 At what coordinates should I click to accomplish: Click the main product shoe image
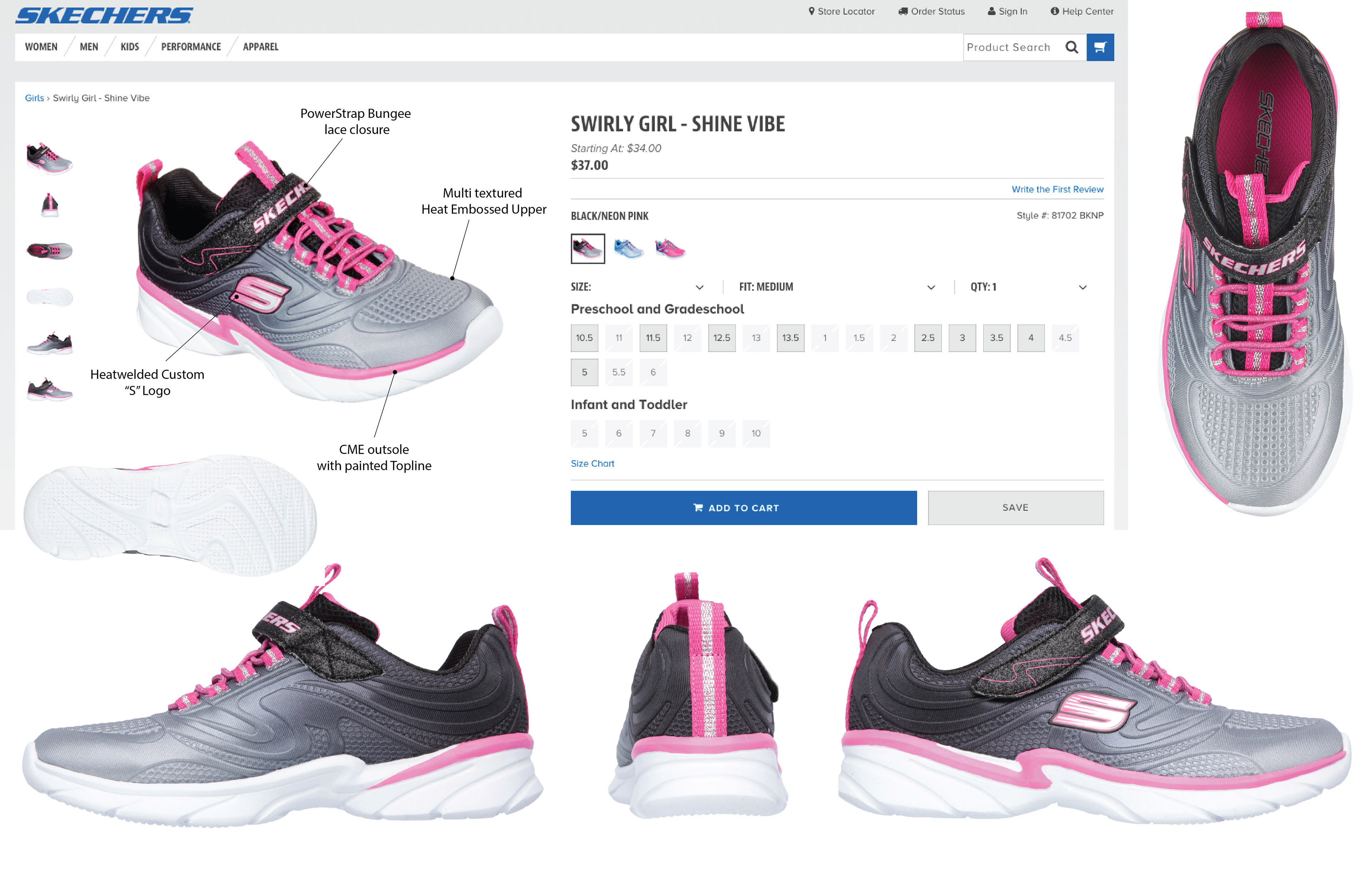[x=319, y=271]
